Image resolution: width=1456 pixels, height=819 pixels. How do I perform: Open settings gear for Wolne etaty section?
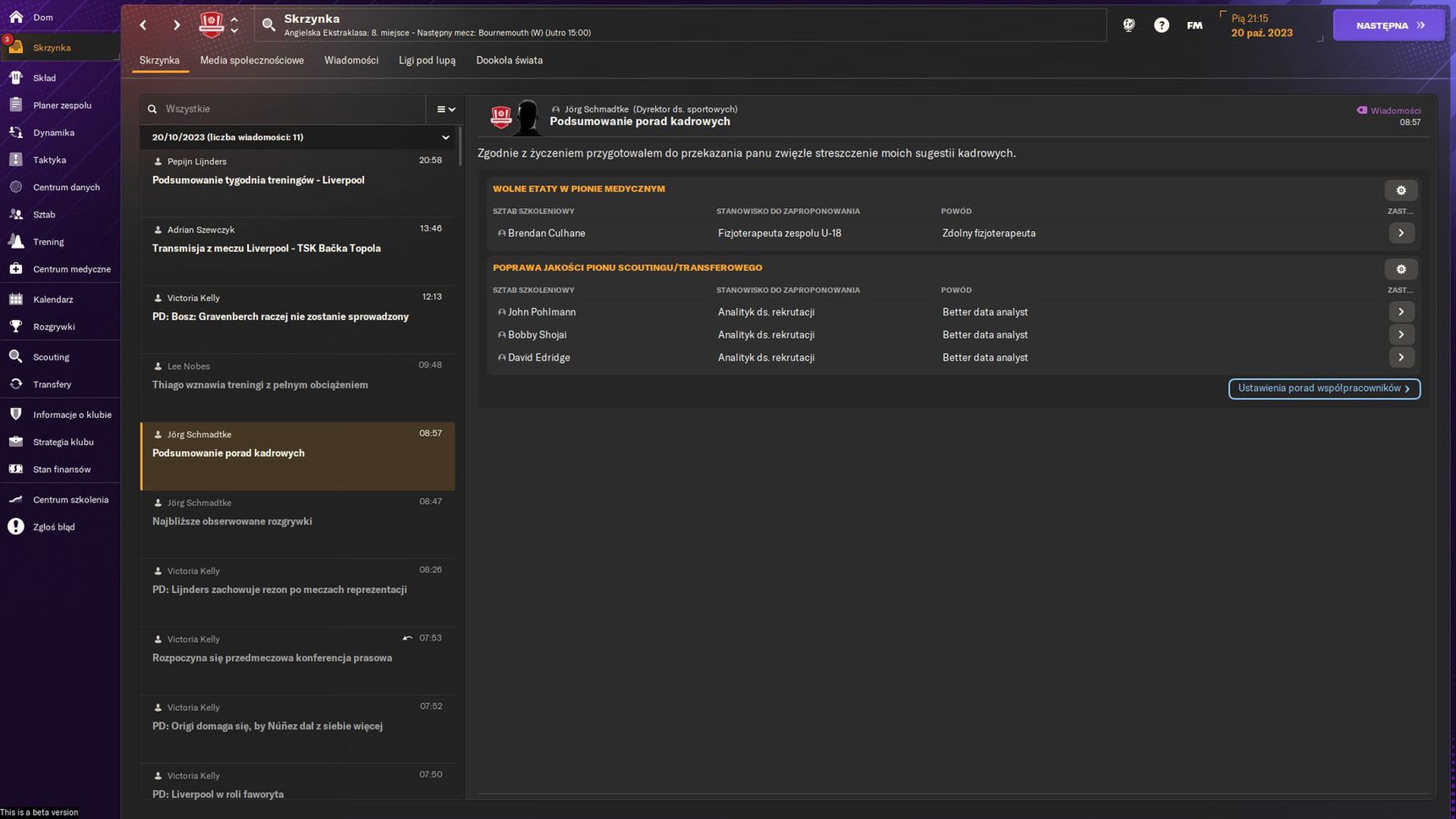pyautogui.click(x=1401, y=190)
